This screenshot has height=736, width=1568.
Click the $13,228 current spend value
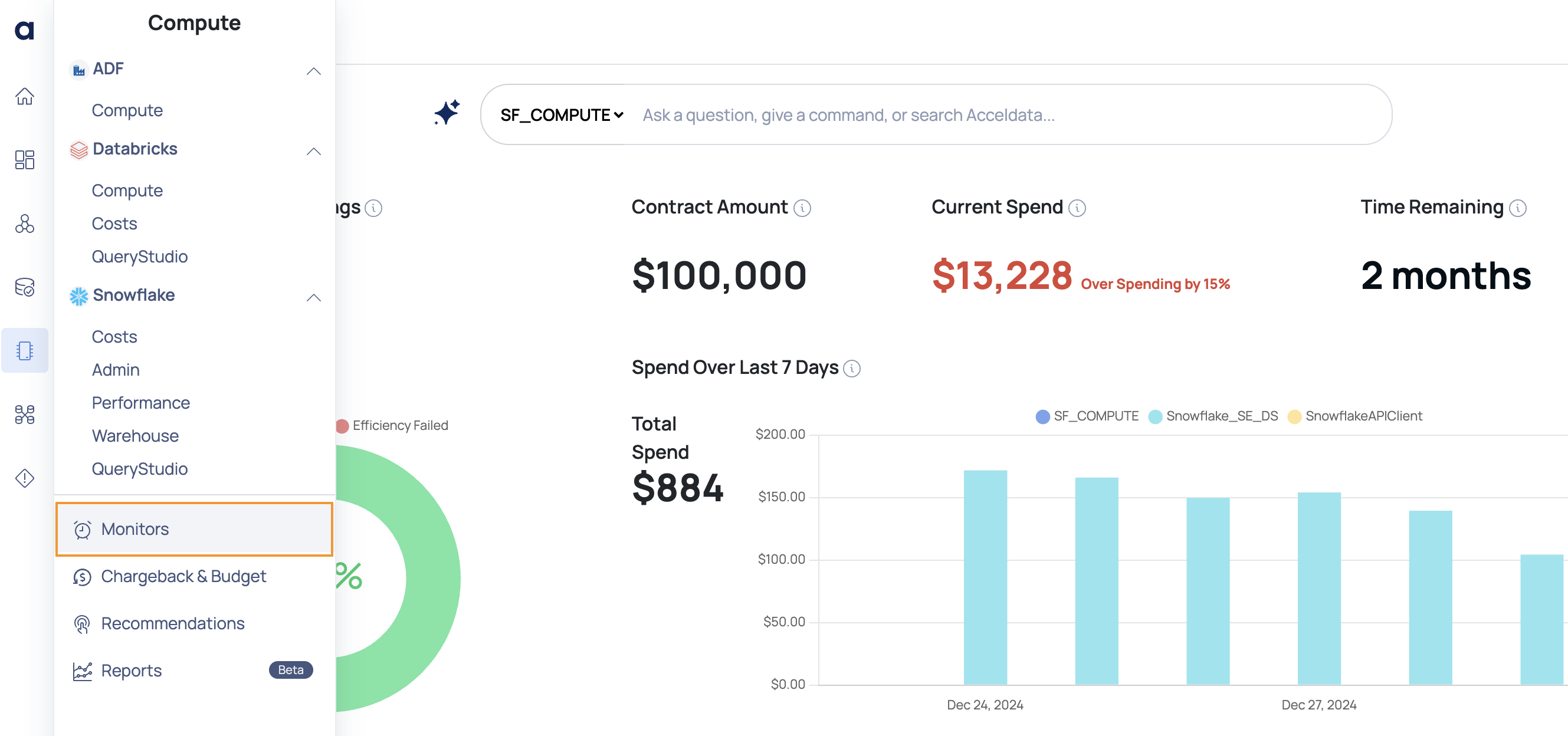(1002, 275)
